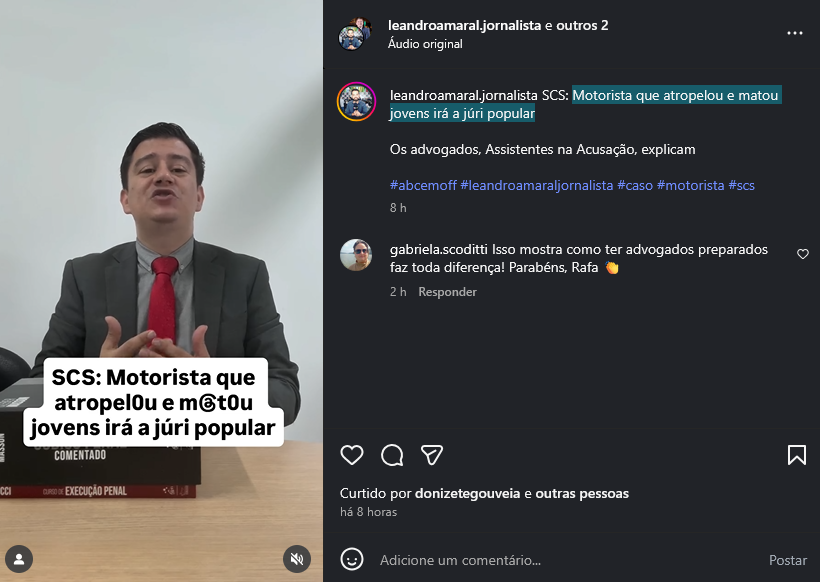Open donizetegouveia's profile from likes
Screen dimensions: 820x582
click(468, 493)
